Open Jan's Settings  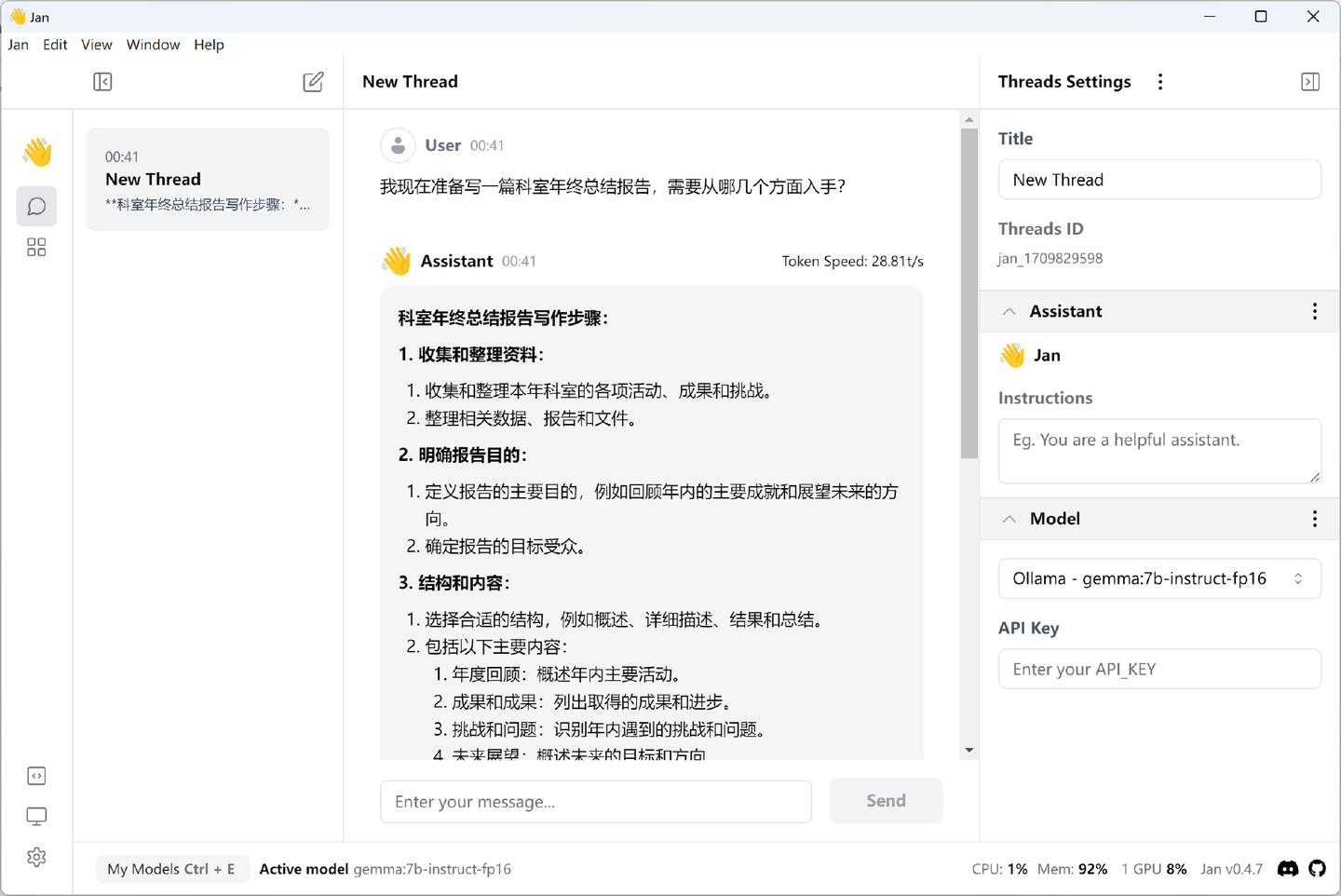coord(36,857)
